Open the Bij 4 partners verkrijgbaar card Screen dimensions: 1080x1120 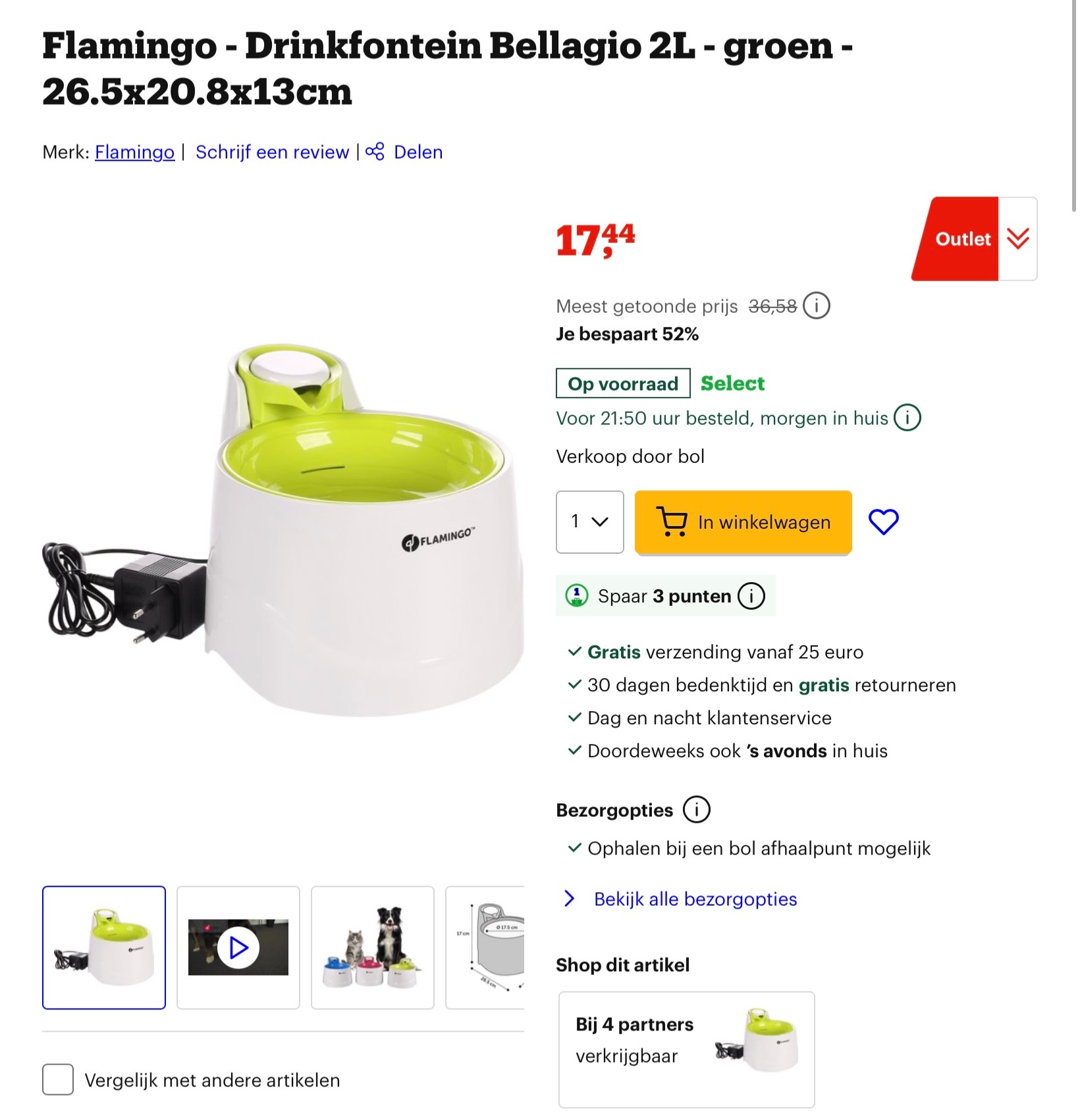point(686,1050)
